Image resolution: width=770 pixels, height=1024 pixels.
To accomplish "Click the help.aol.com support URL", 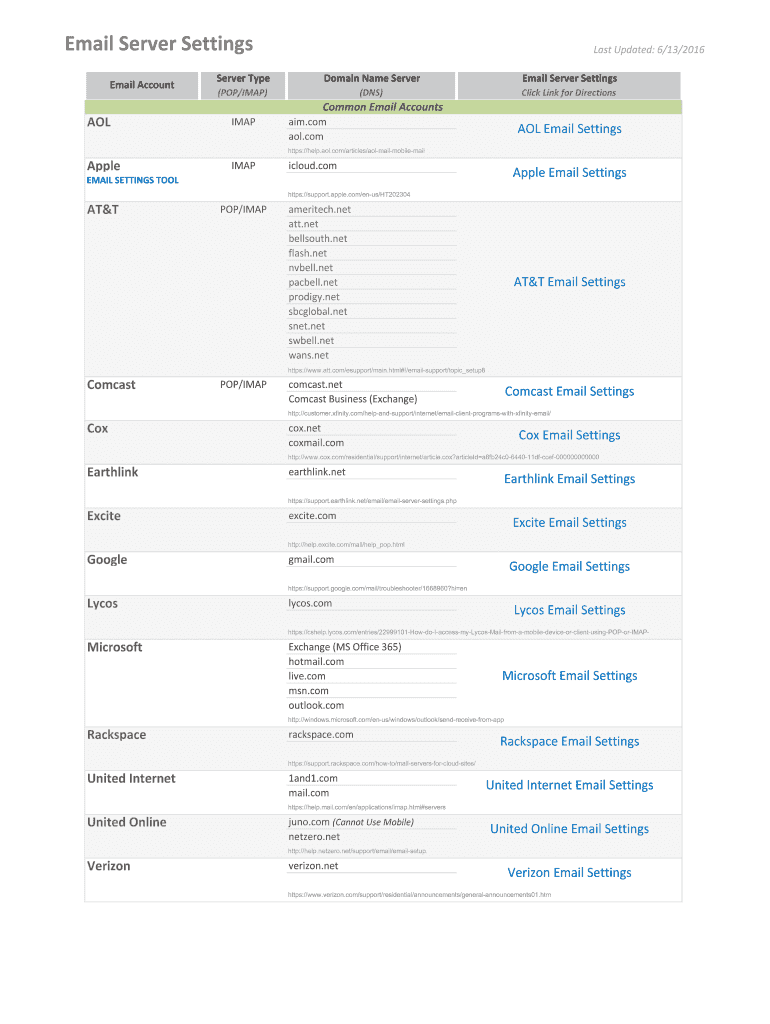I will (x=356, y=151).
